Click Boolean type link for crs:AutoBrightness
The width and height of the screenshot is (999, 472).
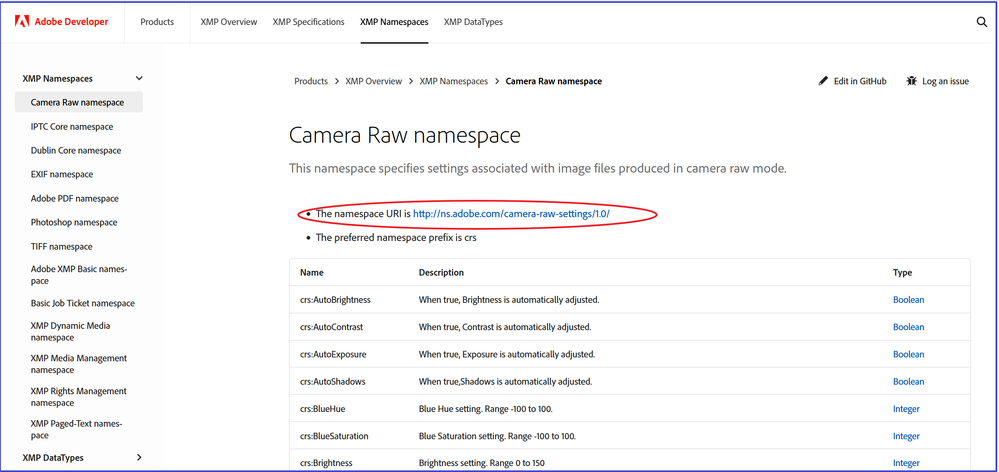908,300
